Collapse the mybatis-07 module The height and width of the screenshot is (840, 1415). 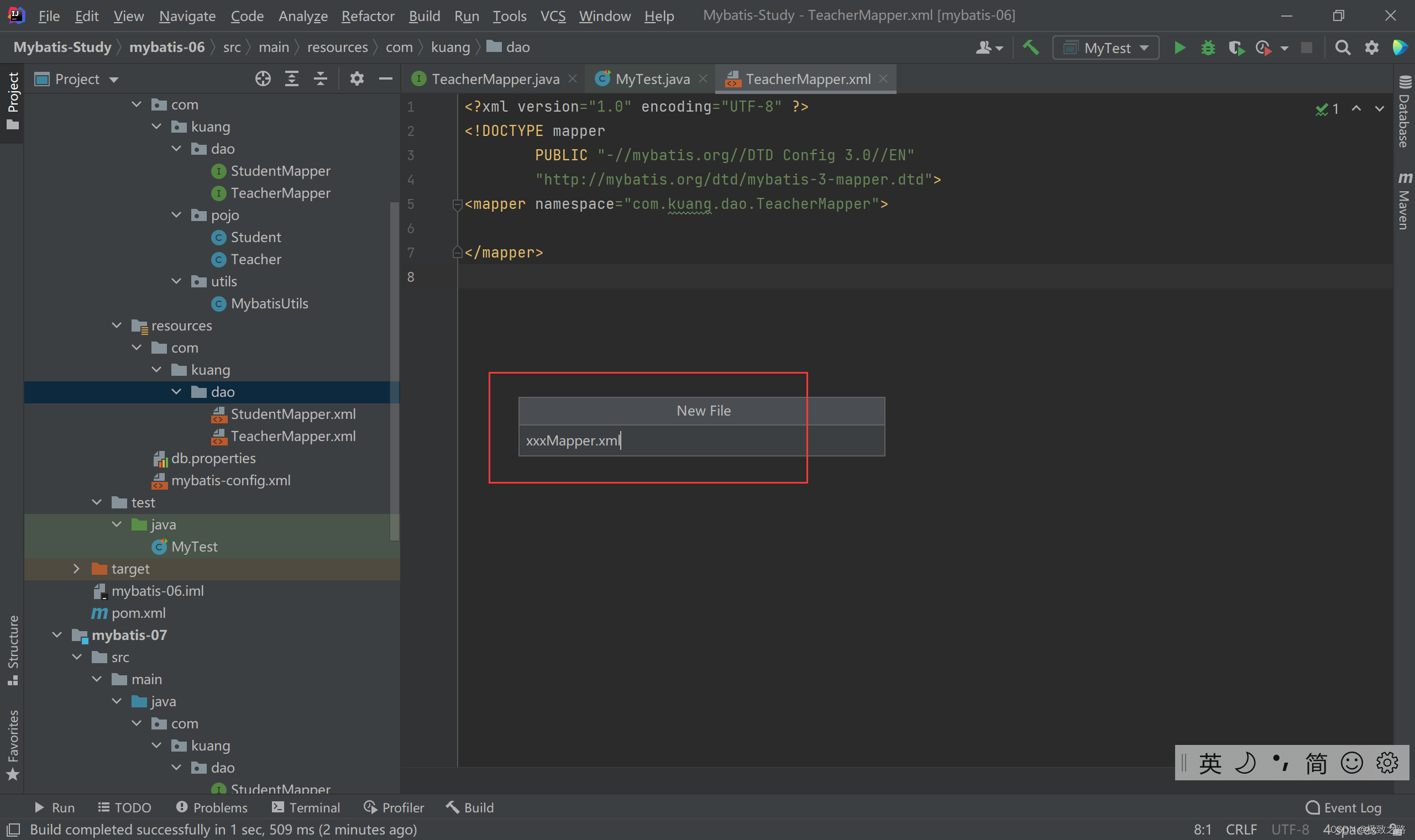(56, 635)
